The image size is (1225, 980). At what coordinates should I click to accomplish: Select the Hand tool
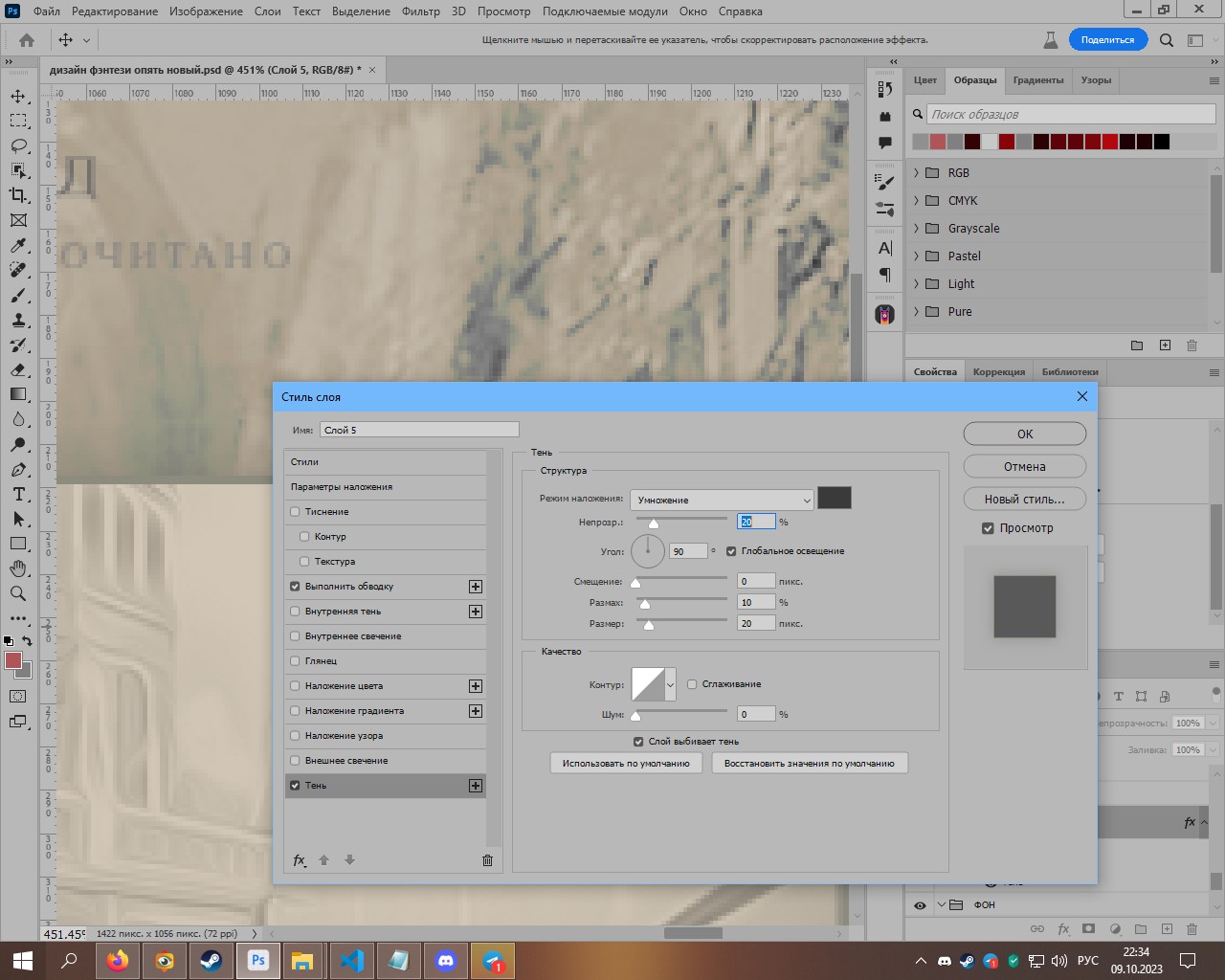pos(18,568)
